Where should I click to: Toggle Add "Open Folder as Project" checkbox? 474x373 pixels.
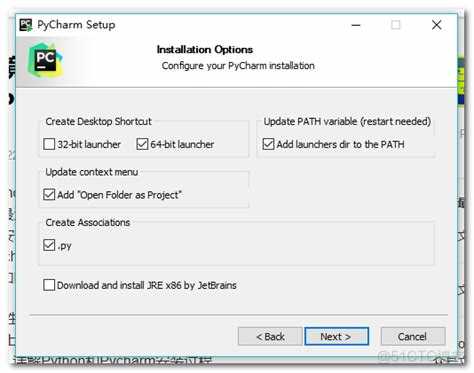[x=49, y=195]
